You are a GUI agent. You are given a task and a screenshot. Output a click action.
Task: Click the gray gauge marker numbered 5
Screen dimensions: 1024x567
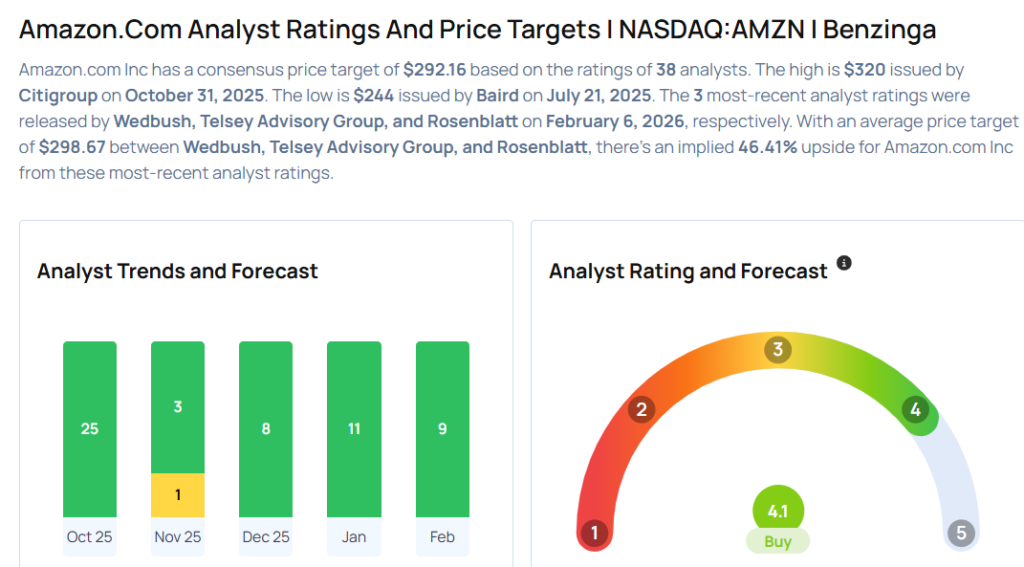[961, 533]
